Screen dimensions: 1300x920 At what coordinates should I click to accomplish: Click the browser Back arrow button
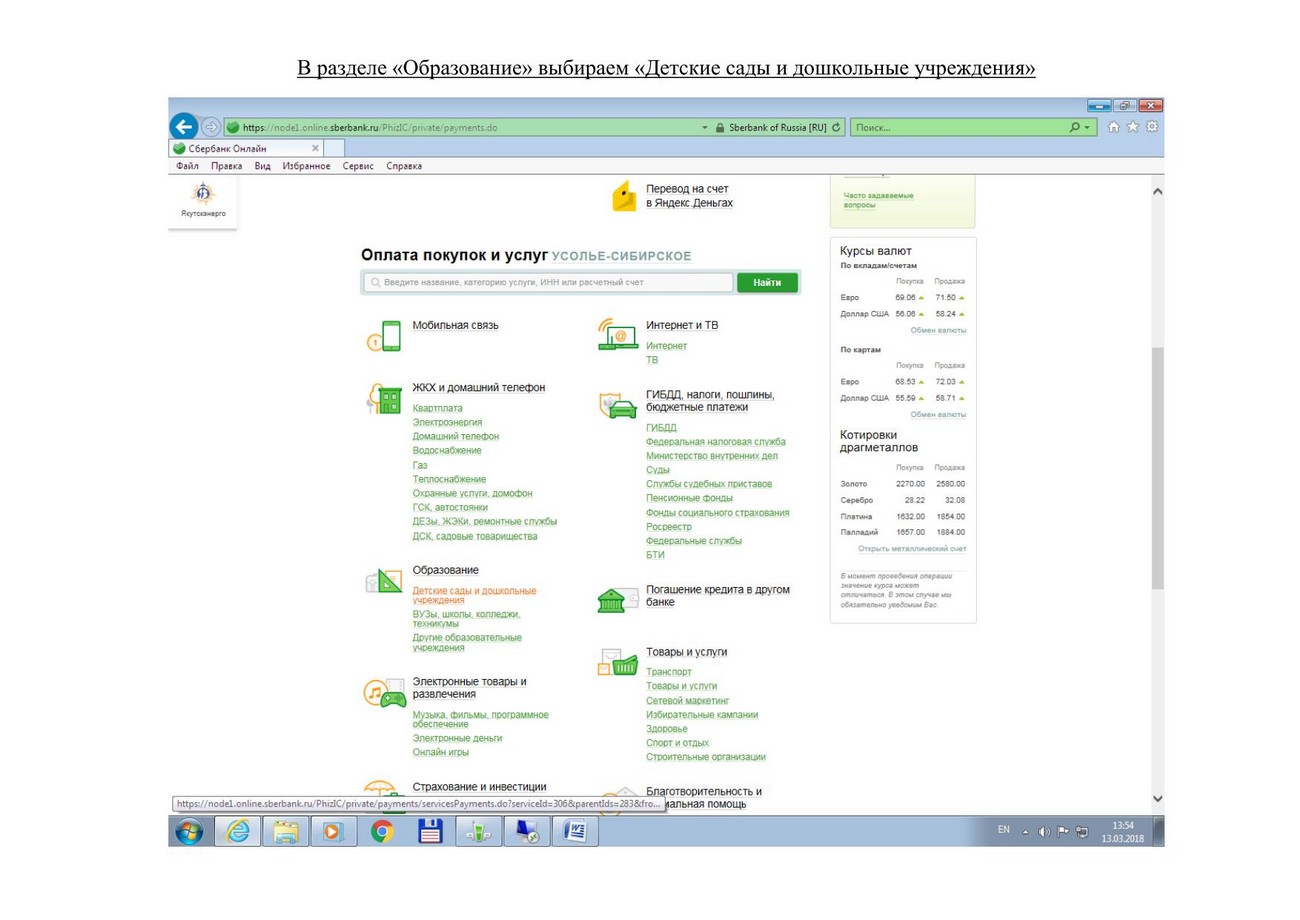click(184, 127)
